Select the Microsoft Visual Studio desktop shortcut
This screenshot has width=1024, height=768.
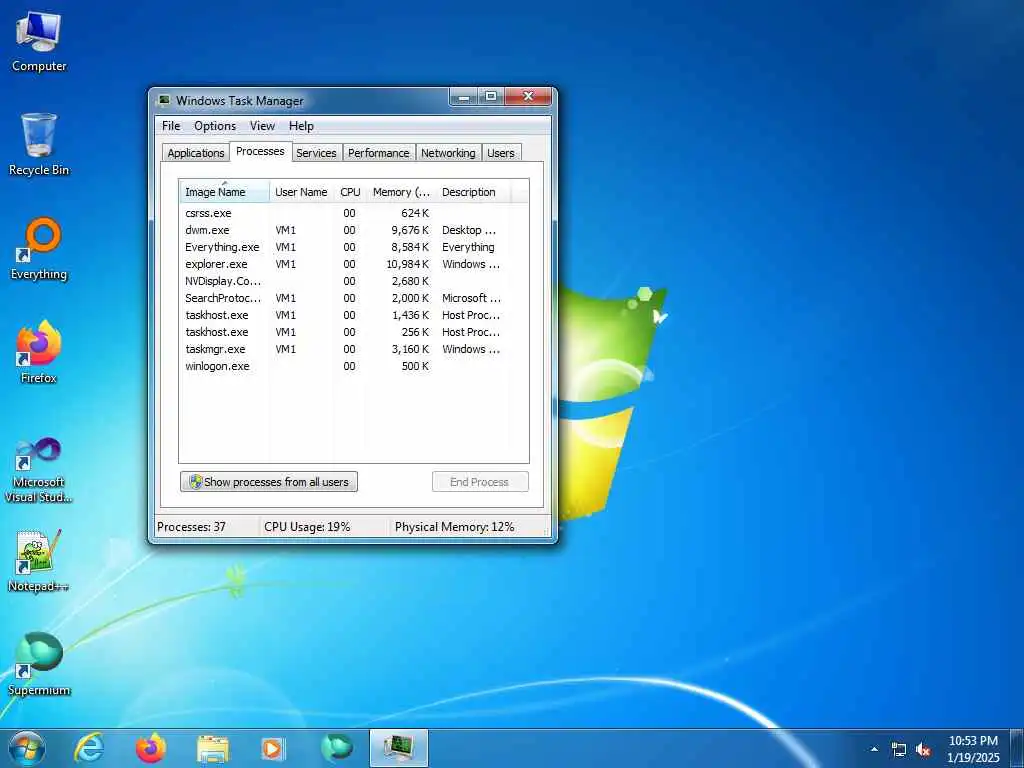(x=39, y=470)
